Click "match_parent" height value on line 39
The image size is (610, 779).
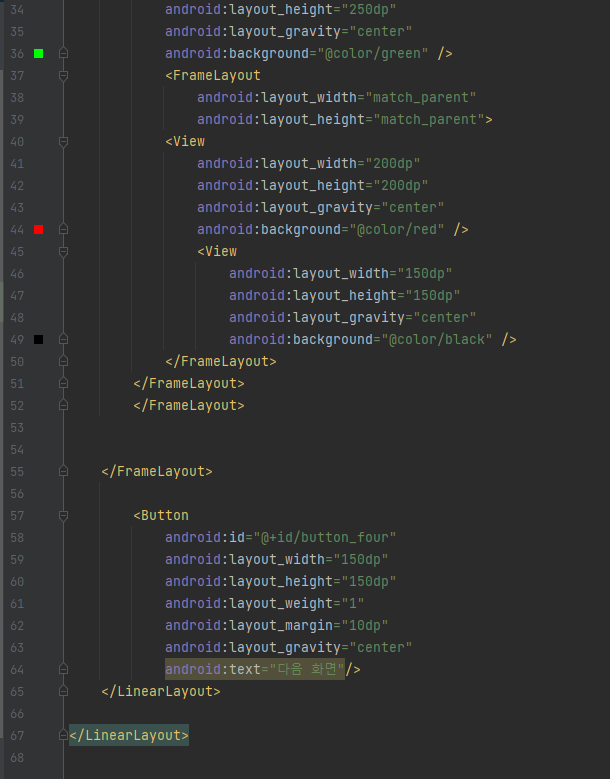[x=428, y=119]
